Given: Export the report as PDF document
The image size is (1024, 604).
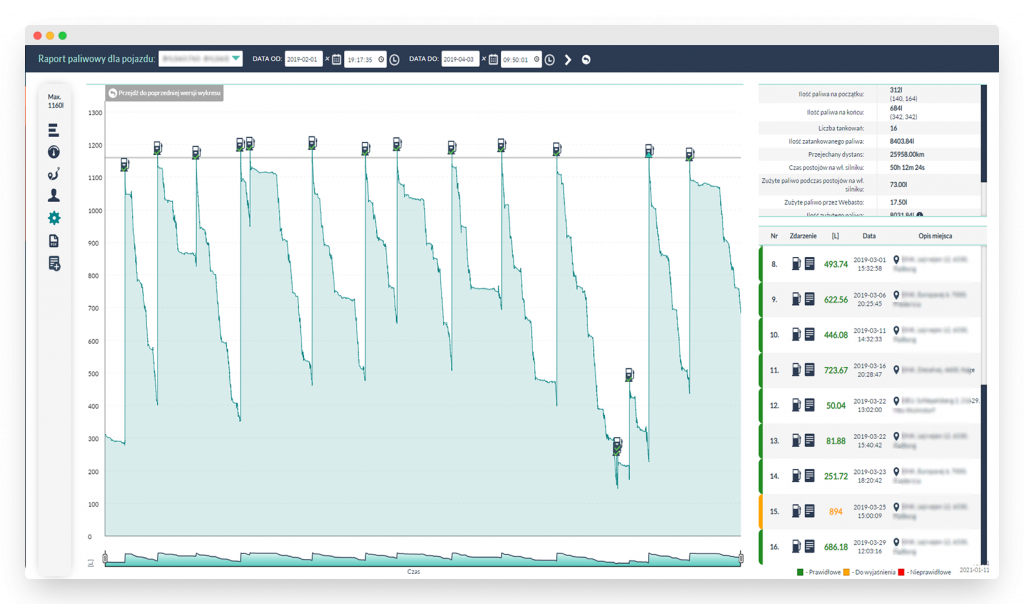Looking at the screenshot, I should click(54, 241).
